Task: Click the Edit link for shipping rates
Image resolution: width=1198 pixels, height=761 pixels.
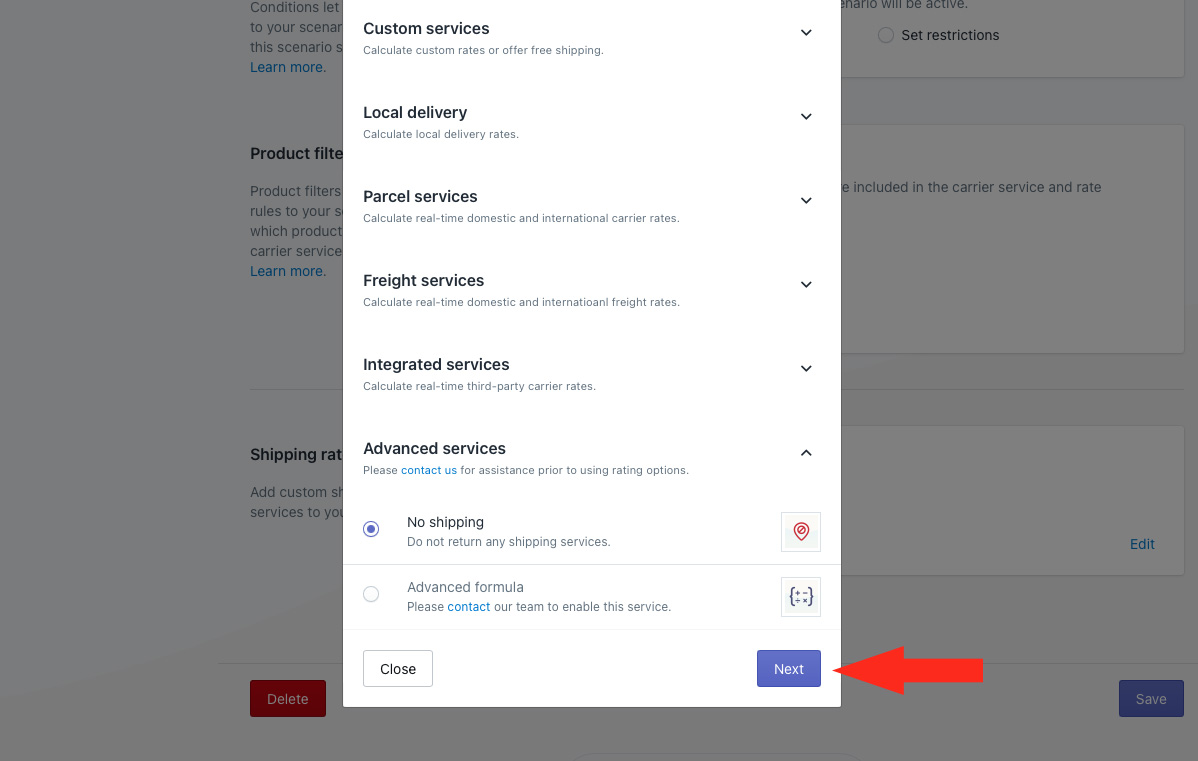Action: 1142,544
